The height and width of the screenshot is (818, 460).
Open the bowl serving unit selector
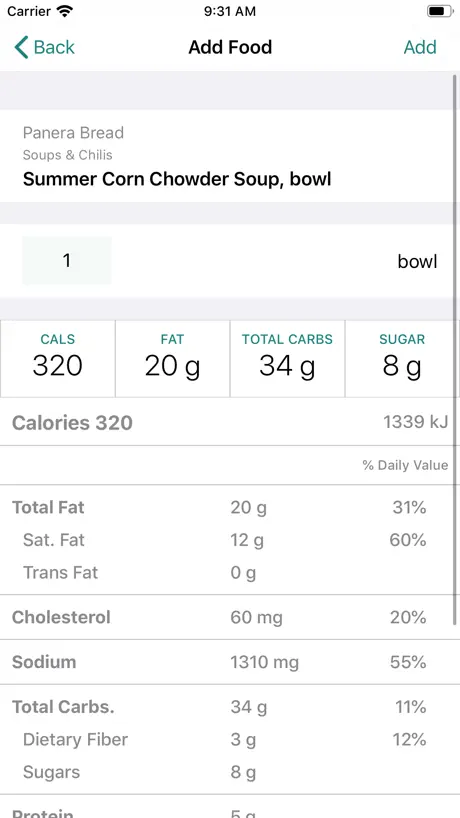(x=417, y=261)
